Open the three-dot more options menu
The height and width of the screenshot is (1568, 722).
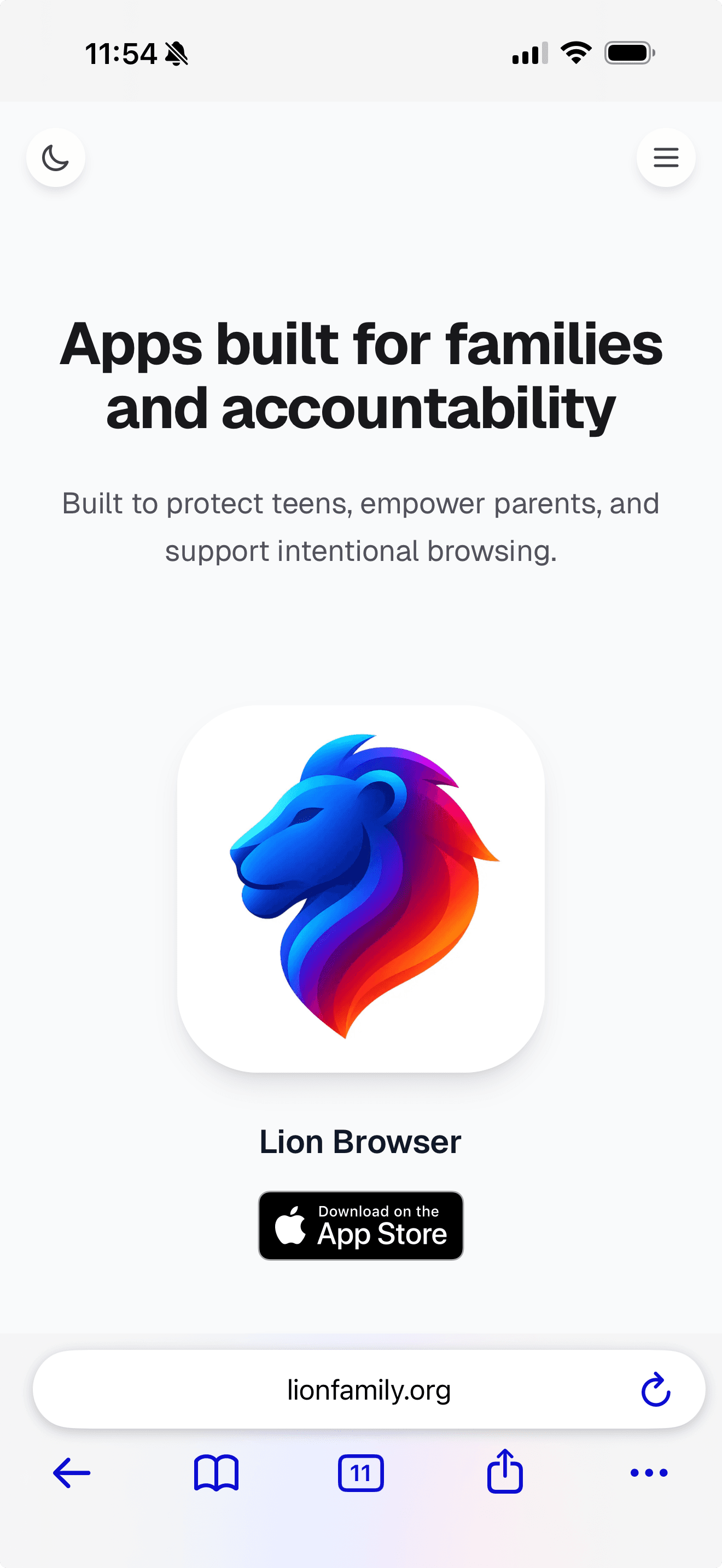pos(649,1473)
